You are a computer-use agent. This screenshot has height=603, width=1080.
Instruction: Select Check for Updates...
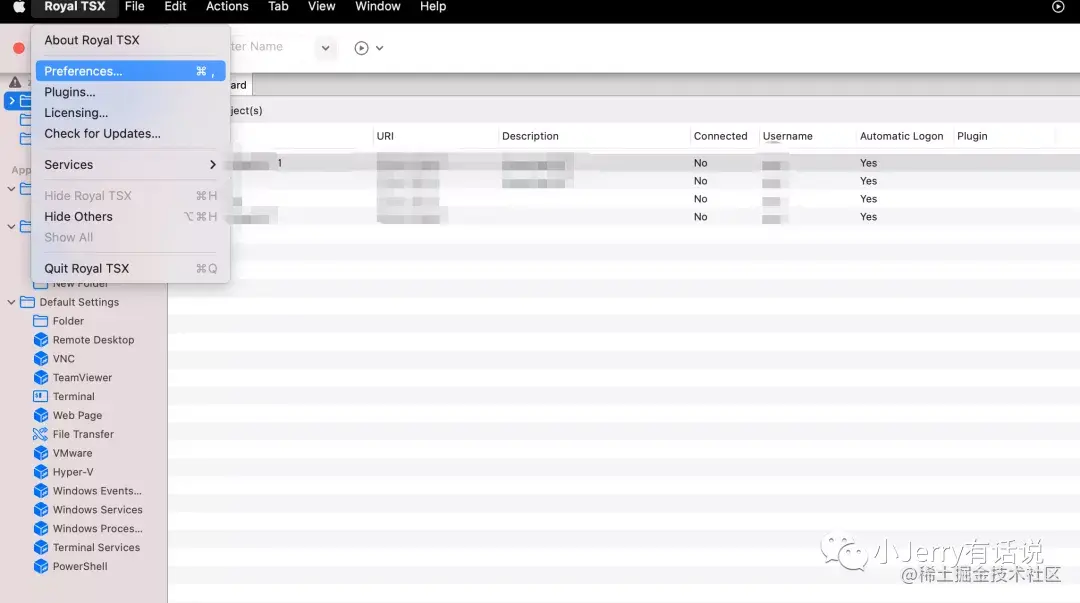[130, 133]
